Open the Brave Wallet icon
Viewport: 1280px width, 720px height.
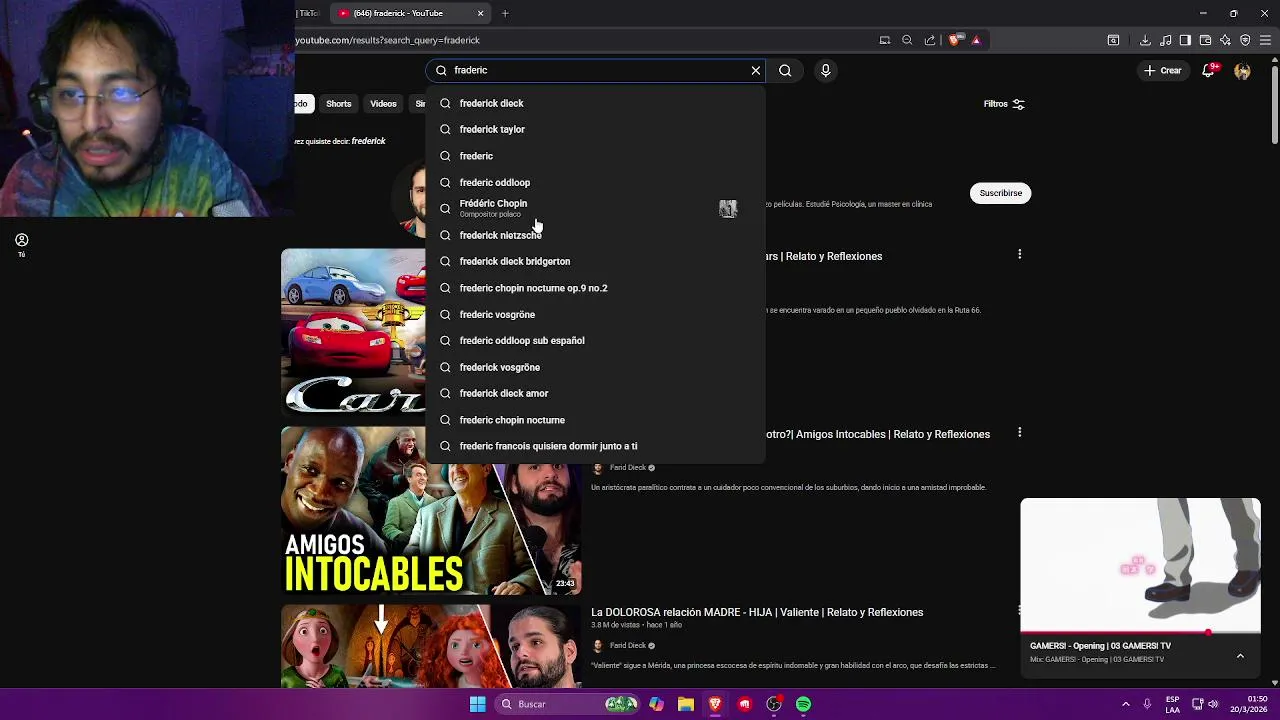(1205, 40)
